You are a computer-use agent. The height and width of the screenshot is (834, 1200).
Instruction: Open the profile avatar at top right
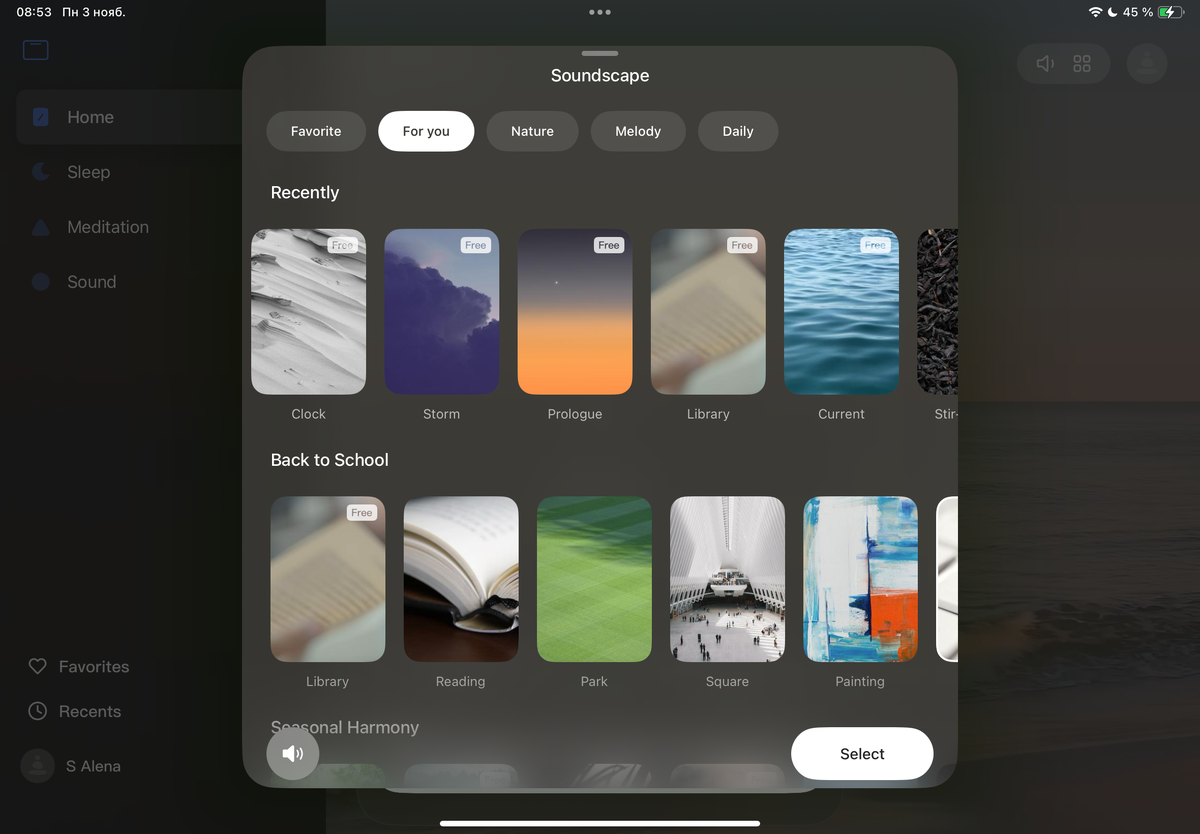point(1147,64)
